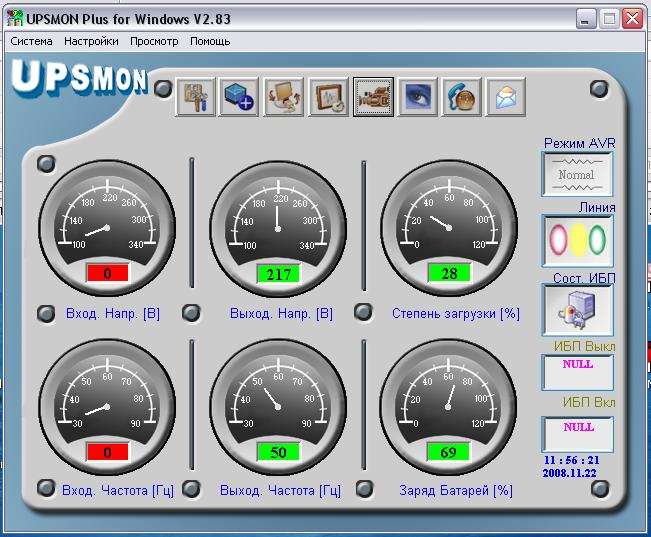The height and width of the screenshot is (537, 651).
Task: Click the Normal AVR mode indicator
Action: tap(577, 174)
